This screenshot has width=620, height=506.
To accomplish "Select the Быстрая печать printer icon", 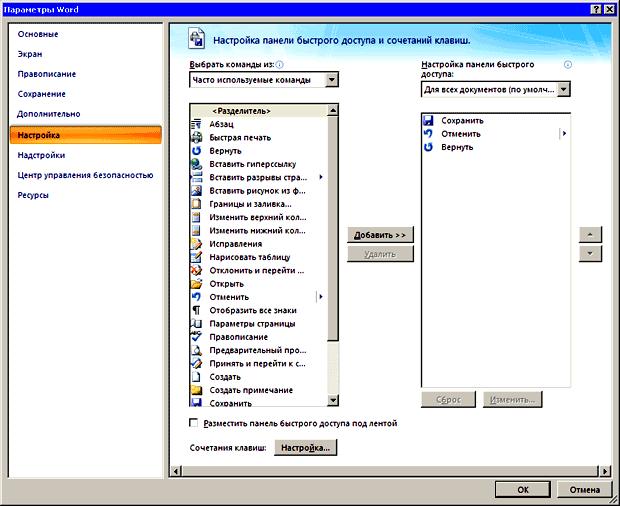I will point(196,138).
